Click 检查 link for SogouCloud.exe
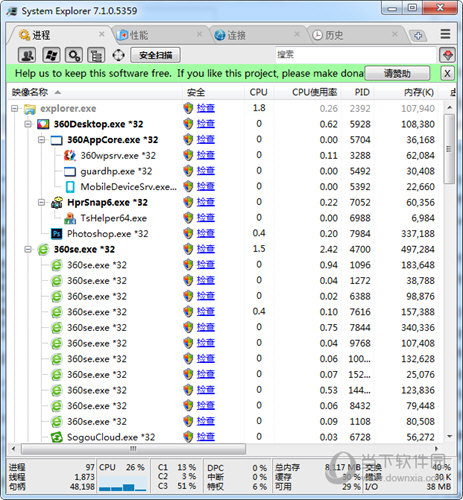463x500 pixels. [206, 436]
